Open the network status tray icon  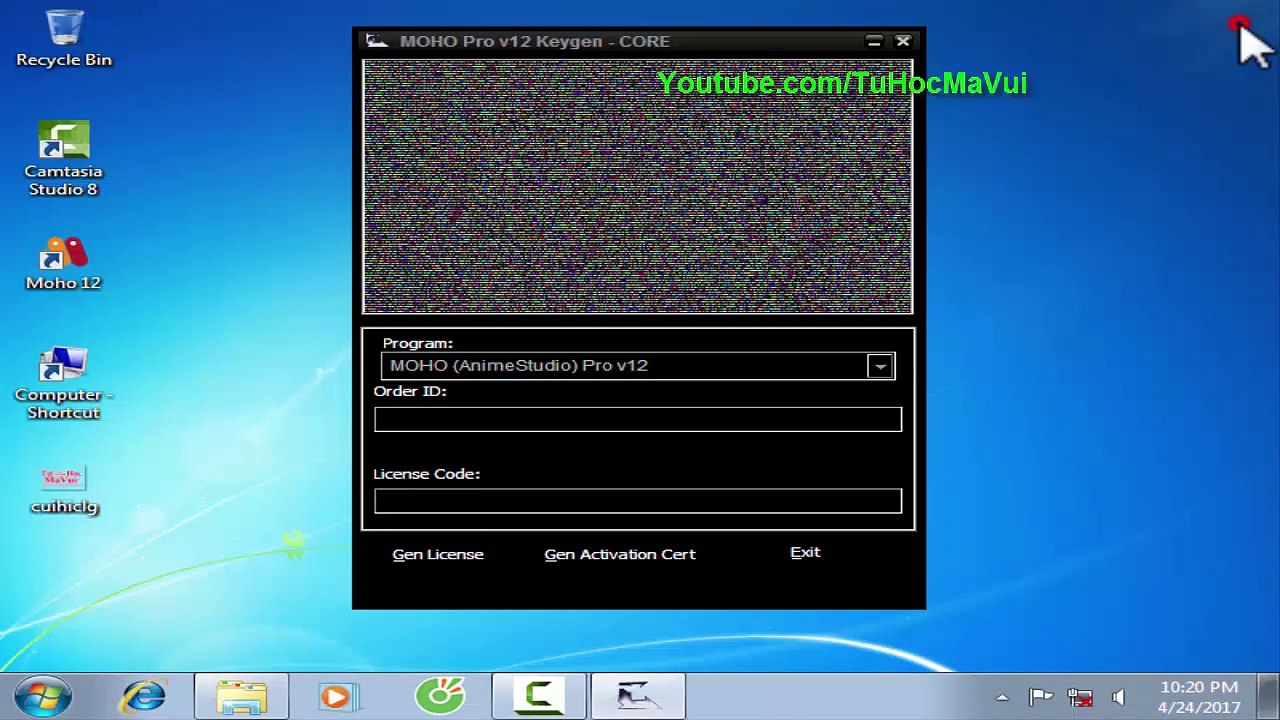1080,697
